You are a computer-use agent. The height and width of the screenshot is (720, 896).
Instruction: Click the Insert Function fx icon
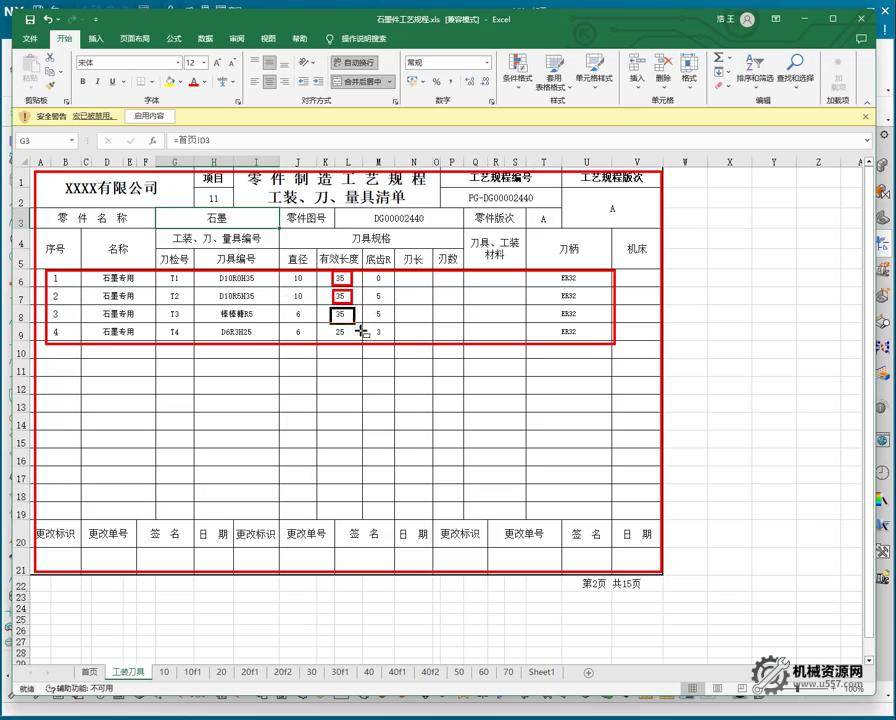[x=152, y=141]
